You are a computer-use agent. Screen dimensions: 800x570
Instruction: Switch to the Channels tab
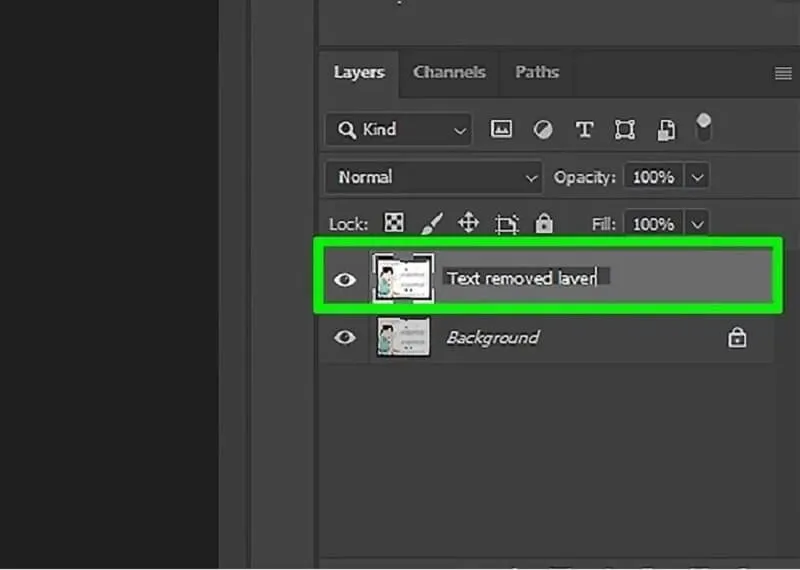pyautogui.click(x=449, y=72)
